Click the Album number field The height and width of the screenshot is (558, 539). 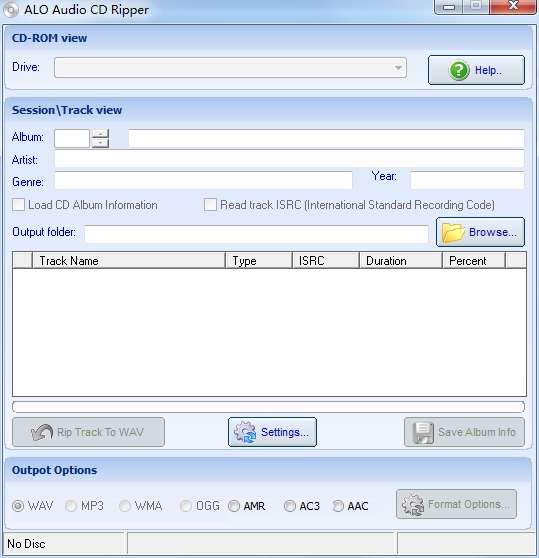pos(72,138)
